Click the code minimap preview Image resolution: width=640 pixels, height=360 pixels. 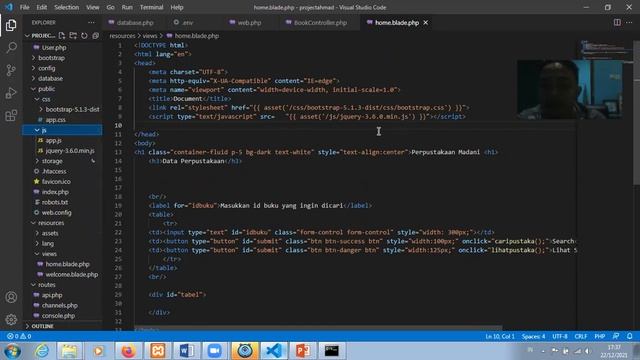point(605,49)
